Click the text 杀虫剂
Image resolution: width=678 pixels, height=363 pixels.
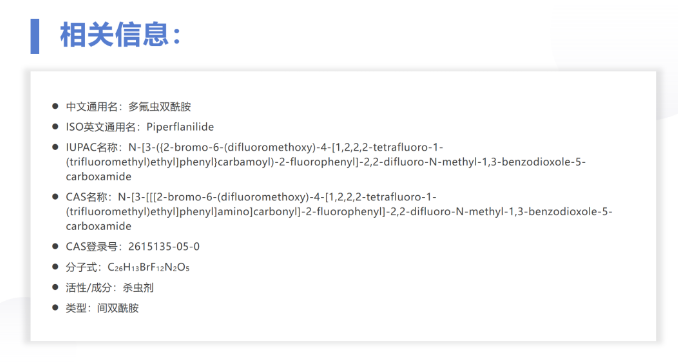138,288
